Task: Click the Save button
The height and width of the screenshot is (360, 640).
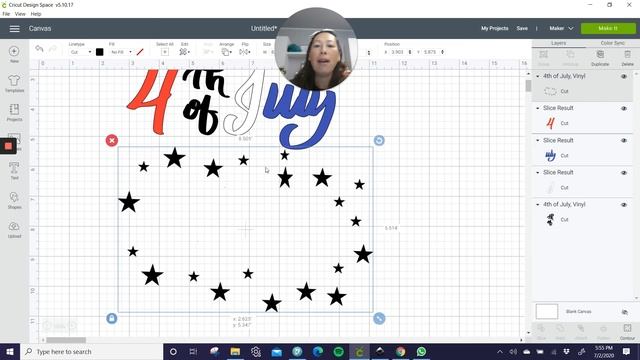Action: click(x=522, y=29)
